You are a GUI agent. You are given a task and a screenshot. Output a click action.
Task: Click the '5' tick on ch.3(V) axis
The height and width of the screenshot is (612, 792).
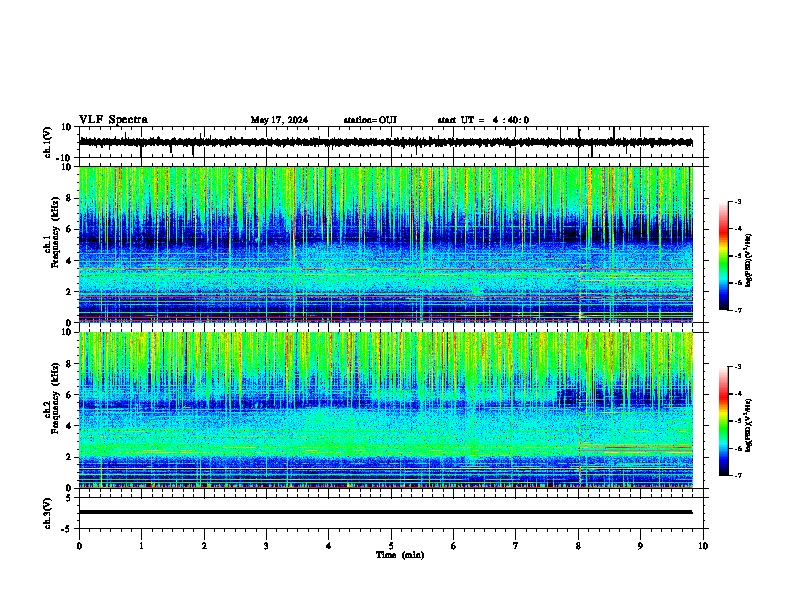pyautogui.click(x=70, y=497)
